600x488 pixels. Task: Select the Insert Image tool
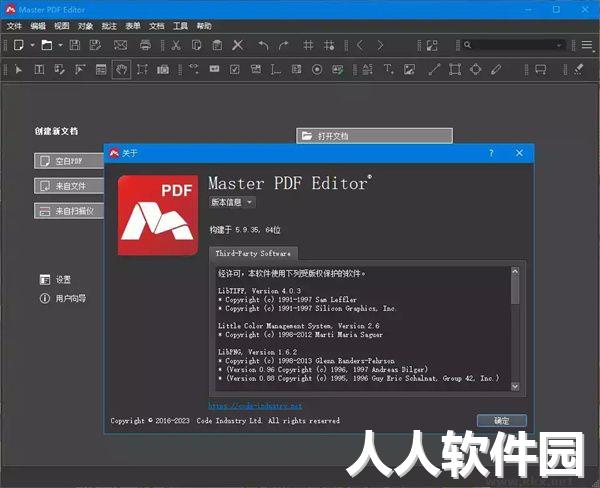409,70
